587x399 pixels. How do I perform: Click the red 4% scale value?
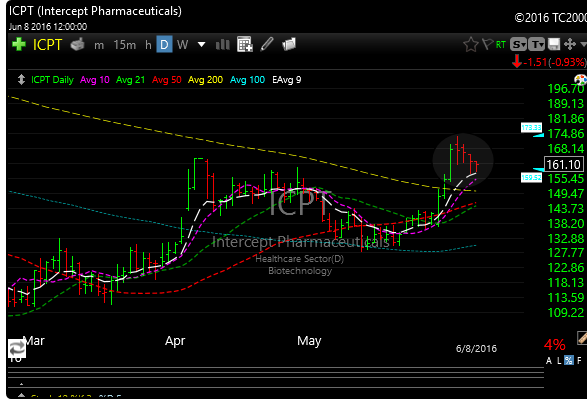pos(554,345)
